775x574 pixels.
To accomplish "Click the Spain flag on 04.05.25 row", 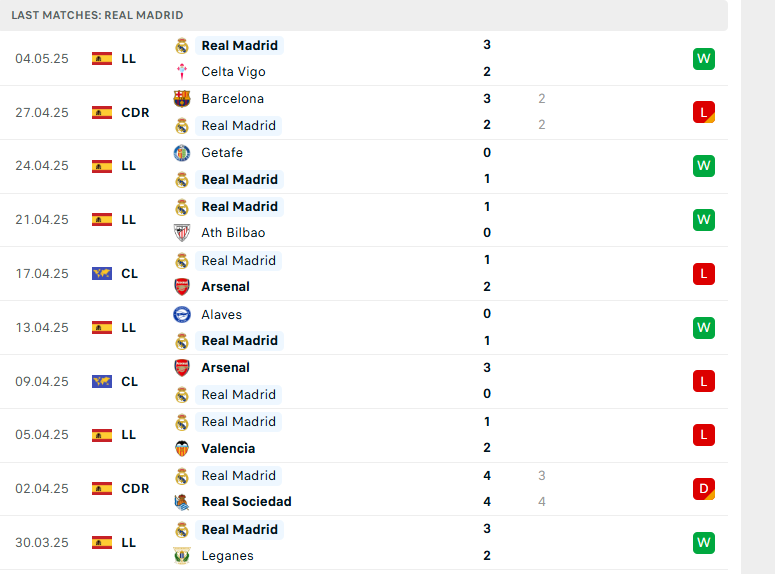I will 102,58.
